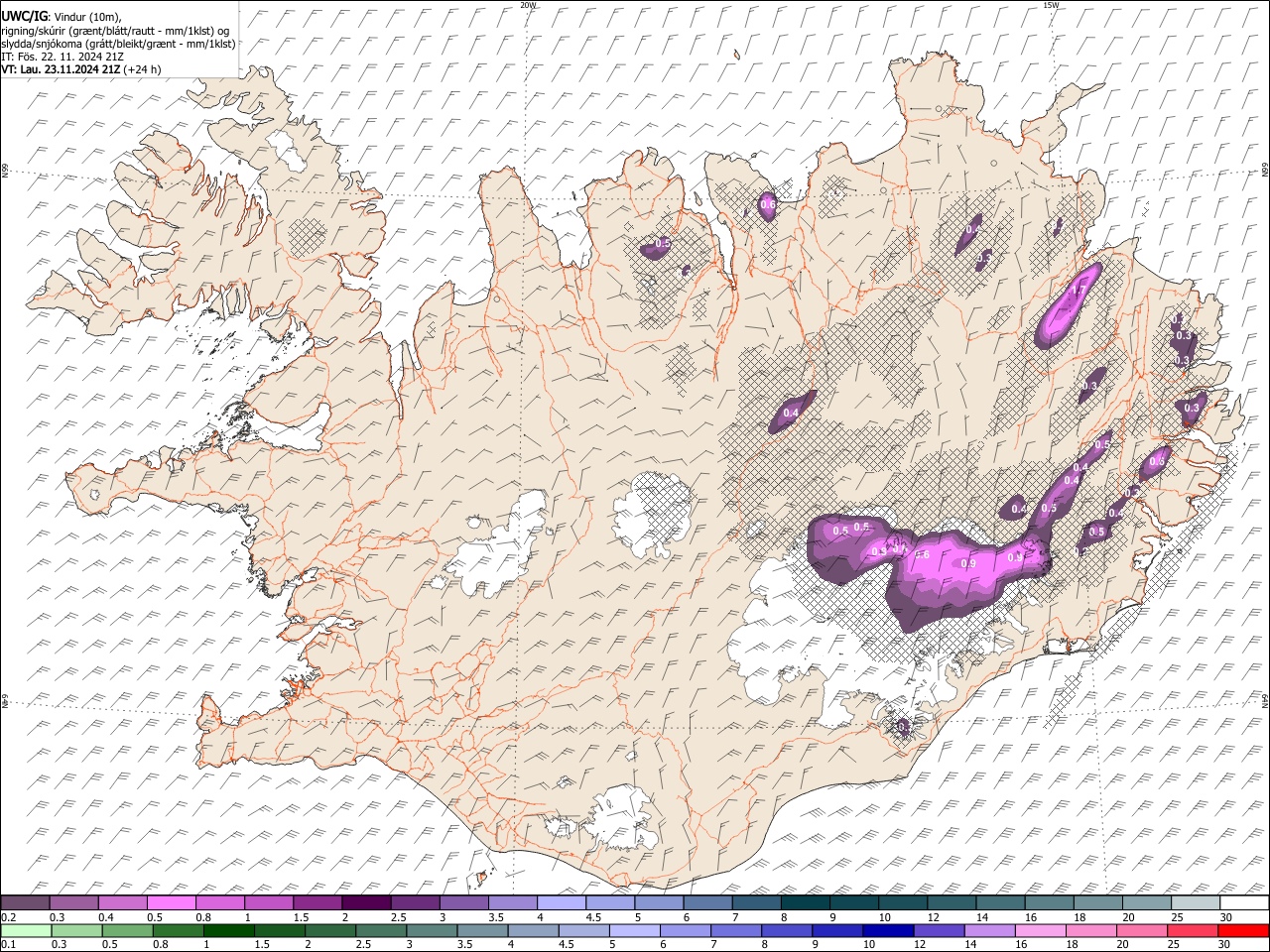
Task: Pick the pale grey snow swatch between 25 and 30
Action: coord(1195,903)
